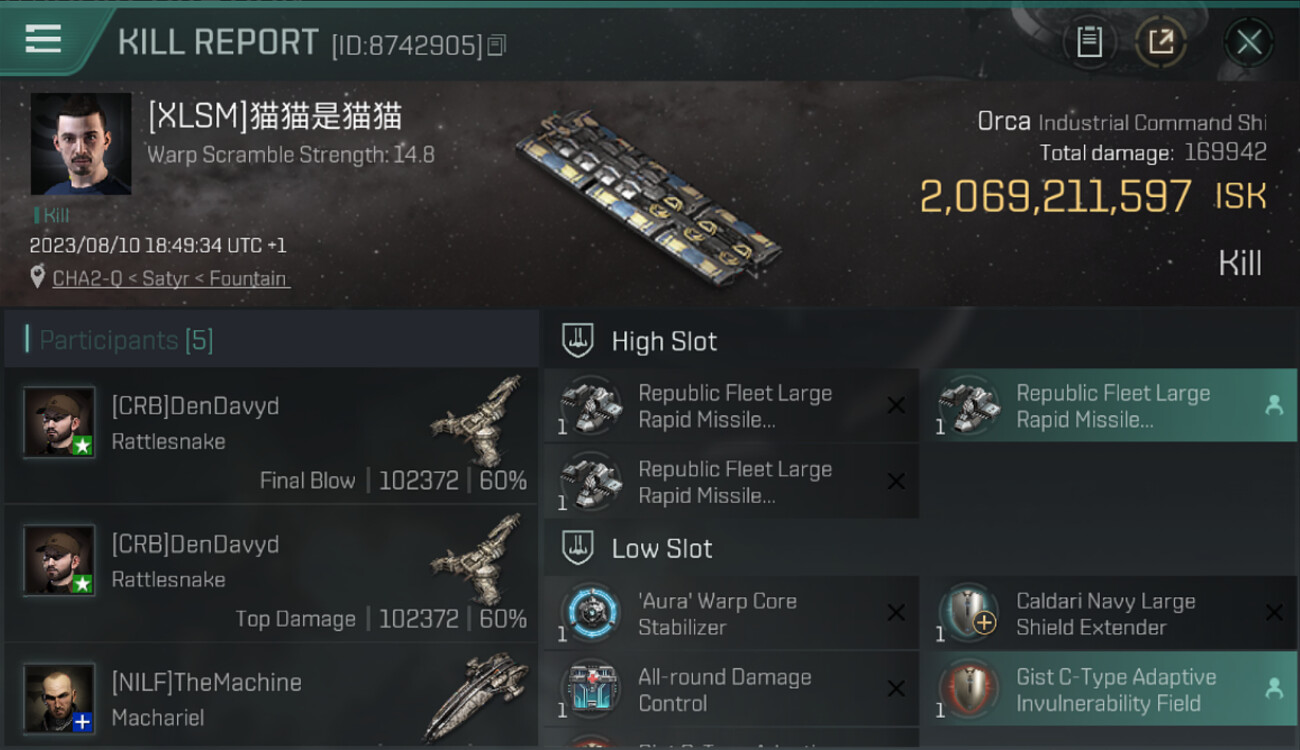1300x750 pixels.
Task: Select the Caldari Navy Large Shield Extender icon
Action: 969,613
